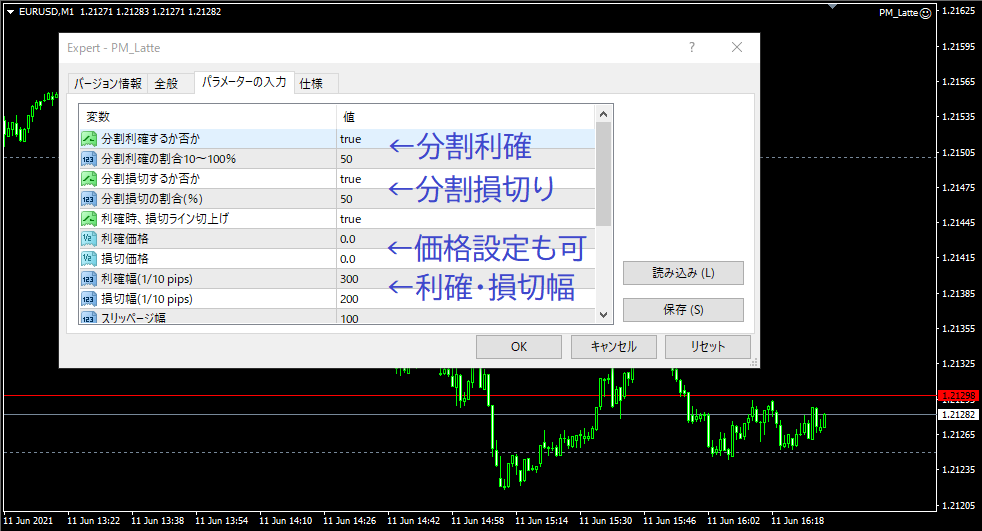
Task: Click the bool icon beside 分割利確するか否か
Action: pos(89,139)
